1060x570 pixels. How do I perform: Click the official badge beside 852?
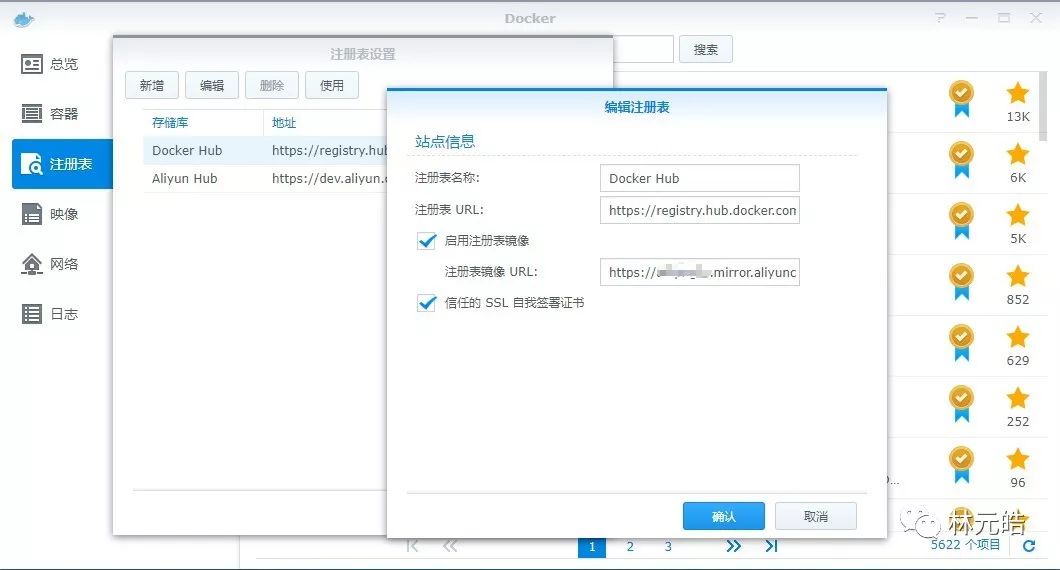pyautogui.click(x=961, y=281)
